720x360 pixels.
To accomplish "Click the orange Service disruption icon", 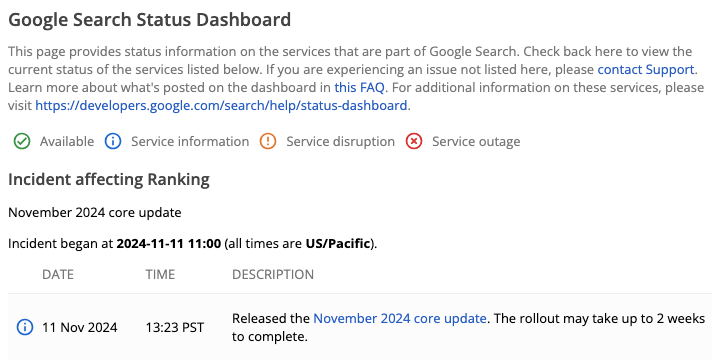I will coord(268,141).
